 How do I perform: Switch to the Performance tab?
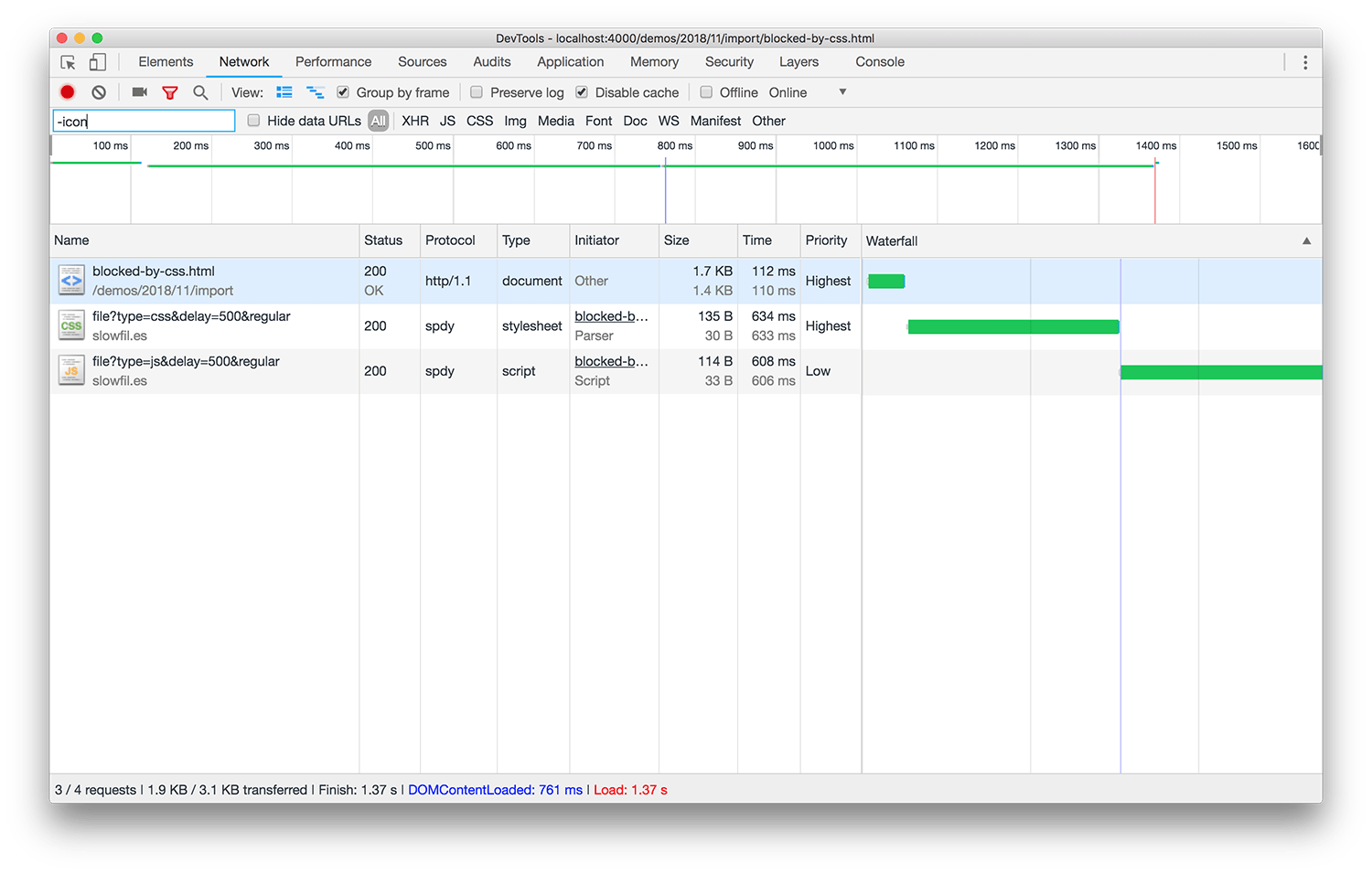(x=333, y=62)
